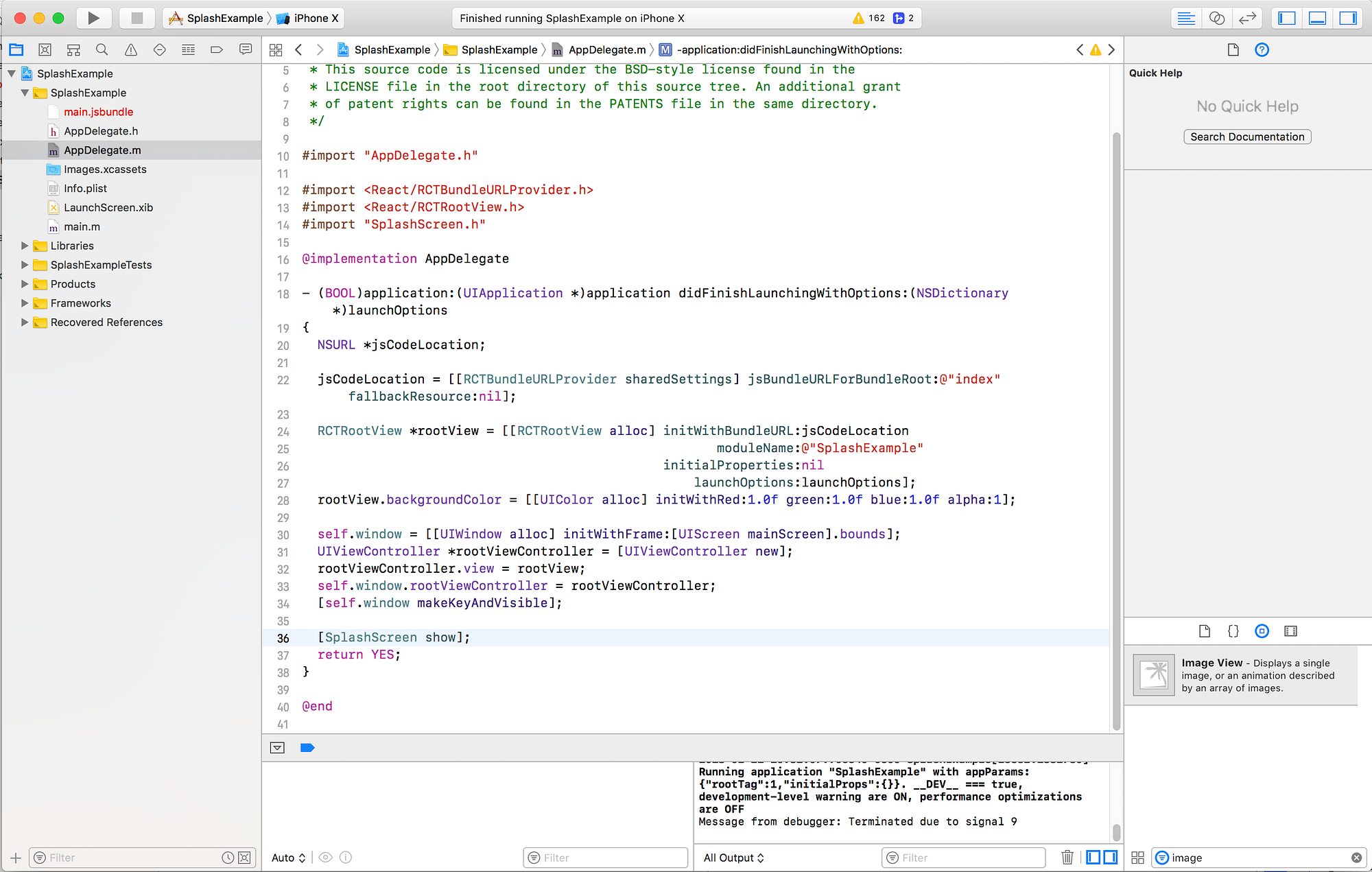Screen dimensions: 1372x872
Task: Hide the Utilities inspector panel
Action: click(1348, 18)
